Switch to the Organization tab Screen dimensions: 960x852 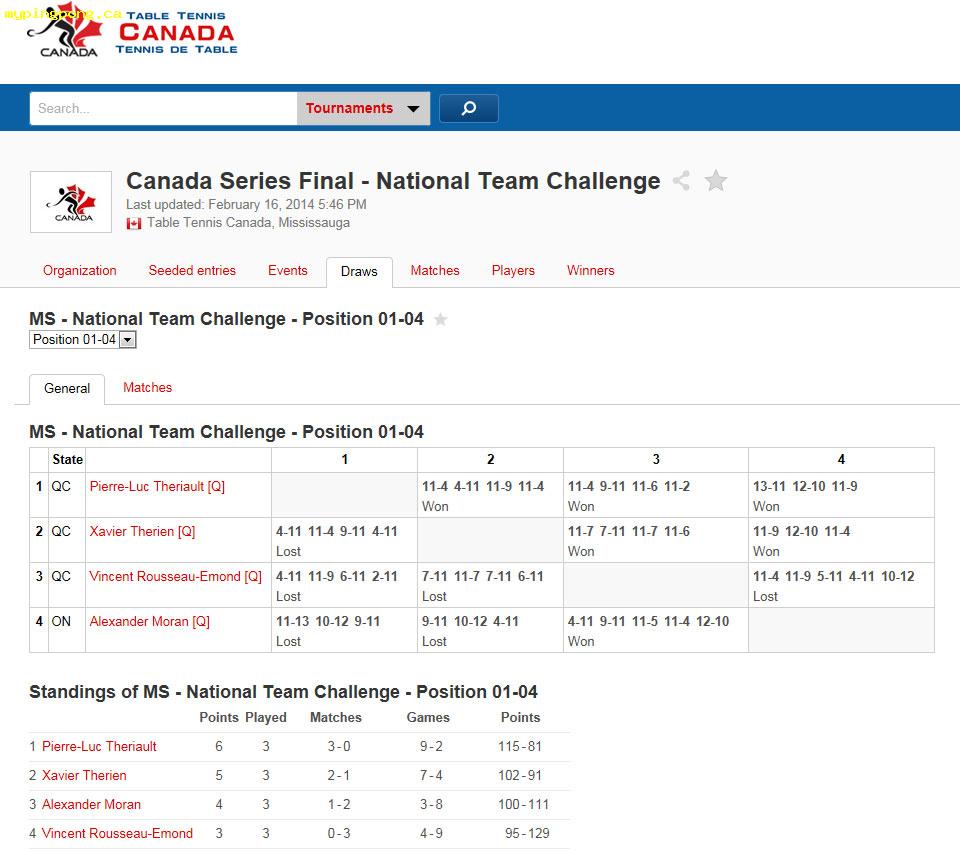(80, 271)
